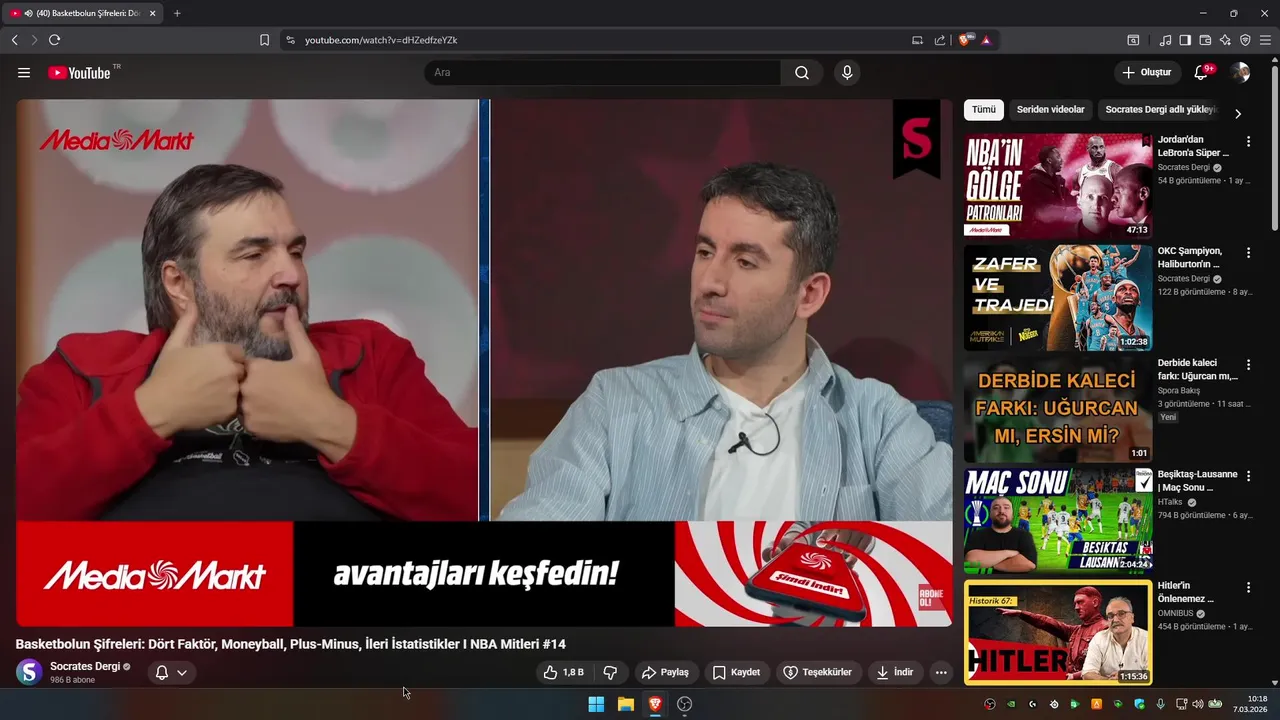1280x720 pixels.
Task: Expand the subscription notification bell dropdown
Action: 171,672
